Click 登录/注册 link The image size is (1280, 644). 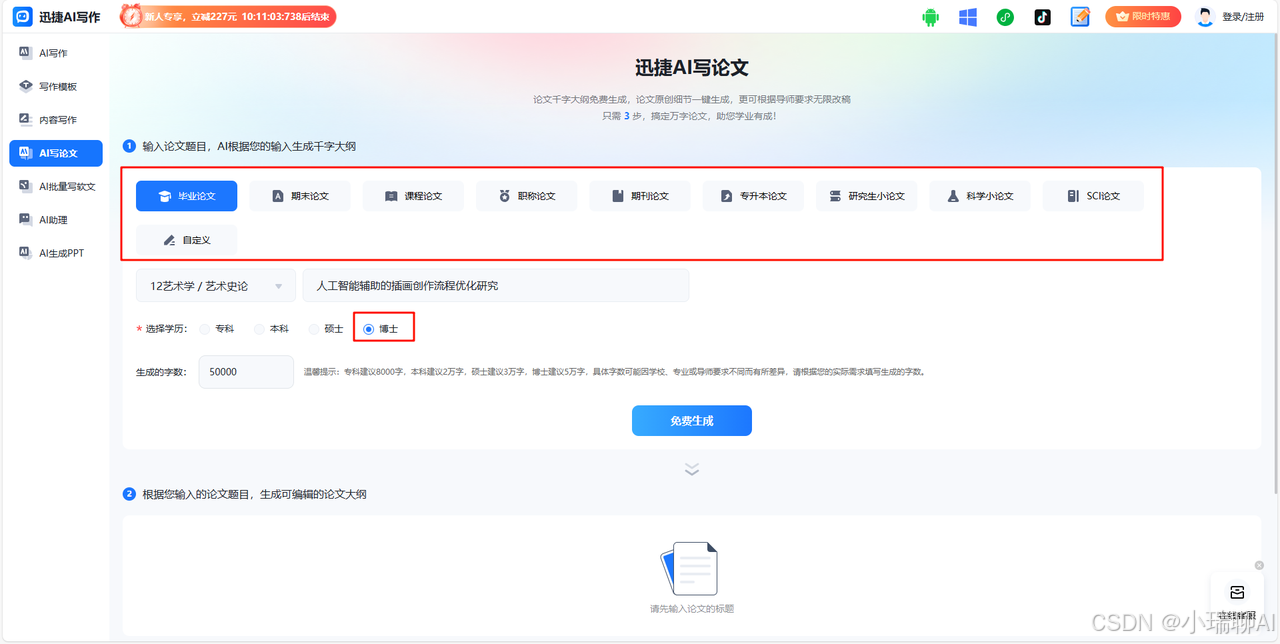pos(1243,17)
